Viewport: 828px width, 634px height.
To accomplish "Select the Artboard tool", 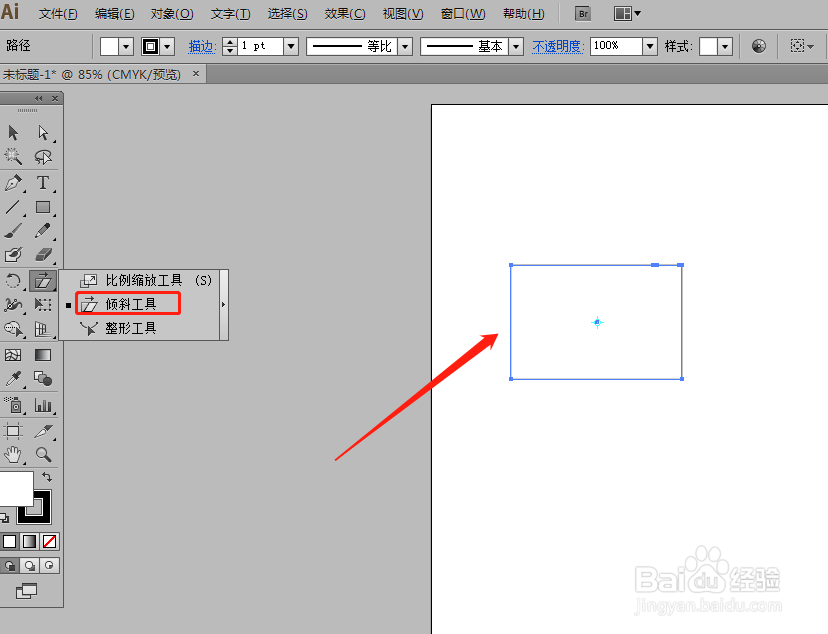I will tap(13, 431).
